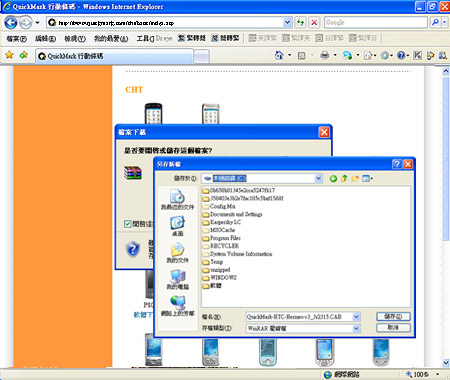Toggle the checkbox in the File Download dialog
Viewport: 450px width, 380px height.
pyautogui.click(x=127, y=224)
